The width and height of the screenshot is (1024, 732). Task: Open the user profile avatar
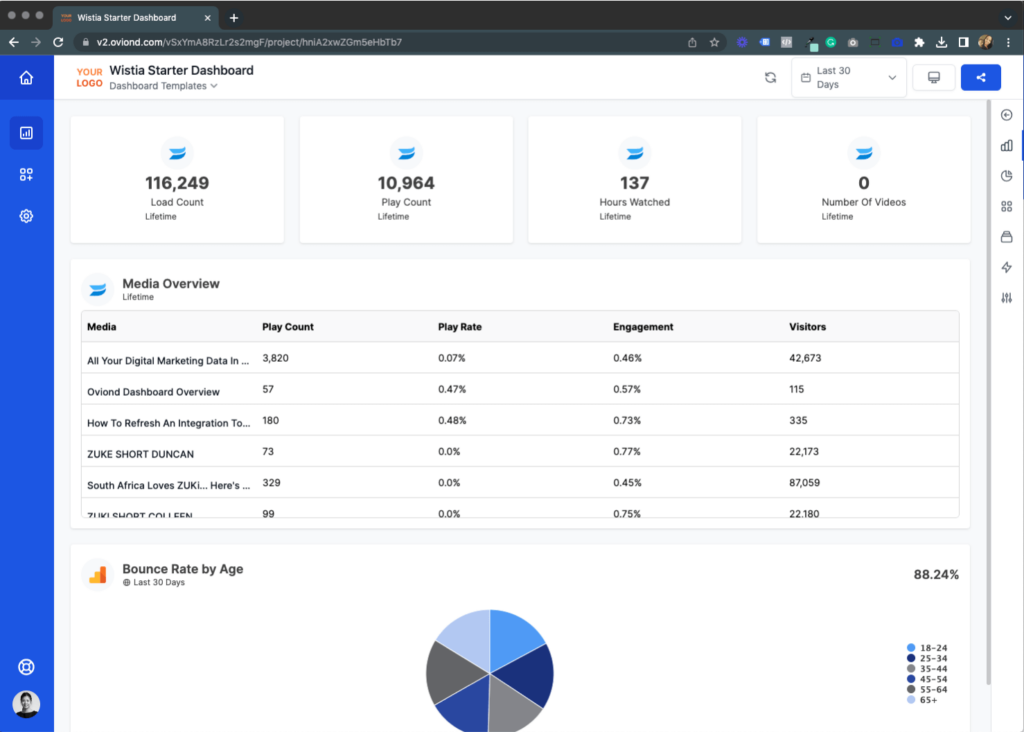pos(26,704)
